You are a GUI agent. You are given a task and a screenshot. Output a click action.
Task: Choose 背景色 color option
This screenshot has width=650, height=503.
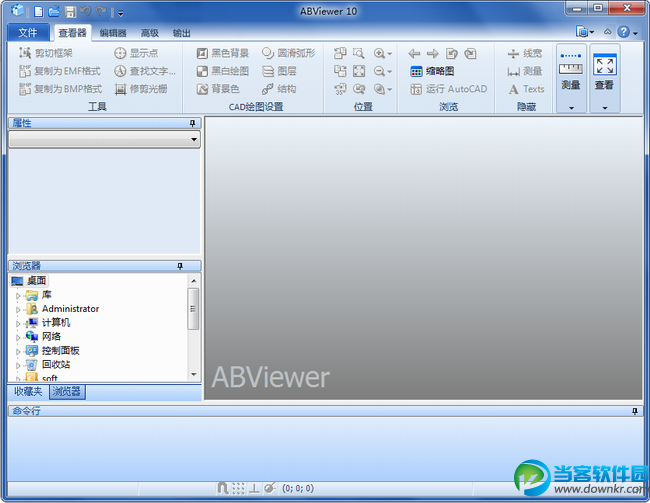point(218,89)
